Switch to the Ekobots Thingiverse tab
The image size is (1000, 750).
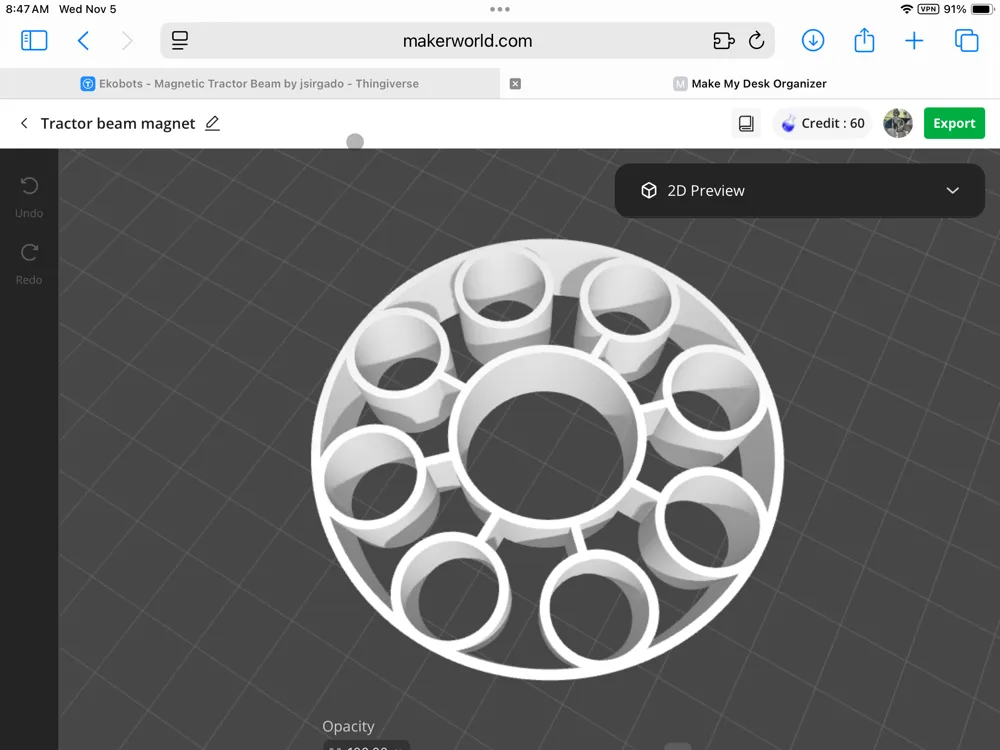pos(249,84)
